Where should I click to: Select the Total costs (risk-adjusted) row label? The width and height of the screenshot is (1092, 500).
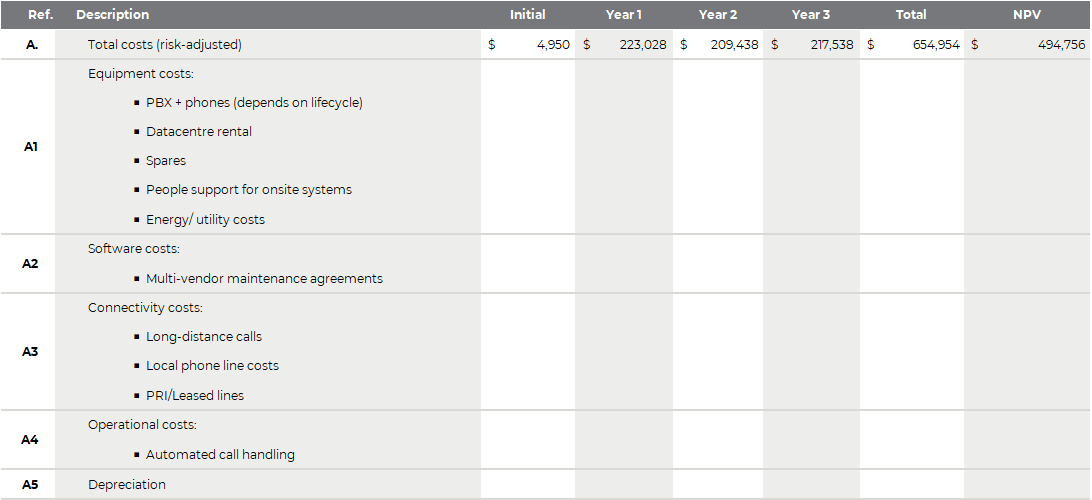[164, 45]
